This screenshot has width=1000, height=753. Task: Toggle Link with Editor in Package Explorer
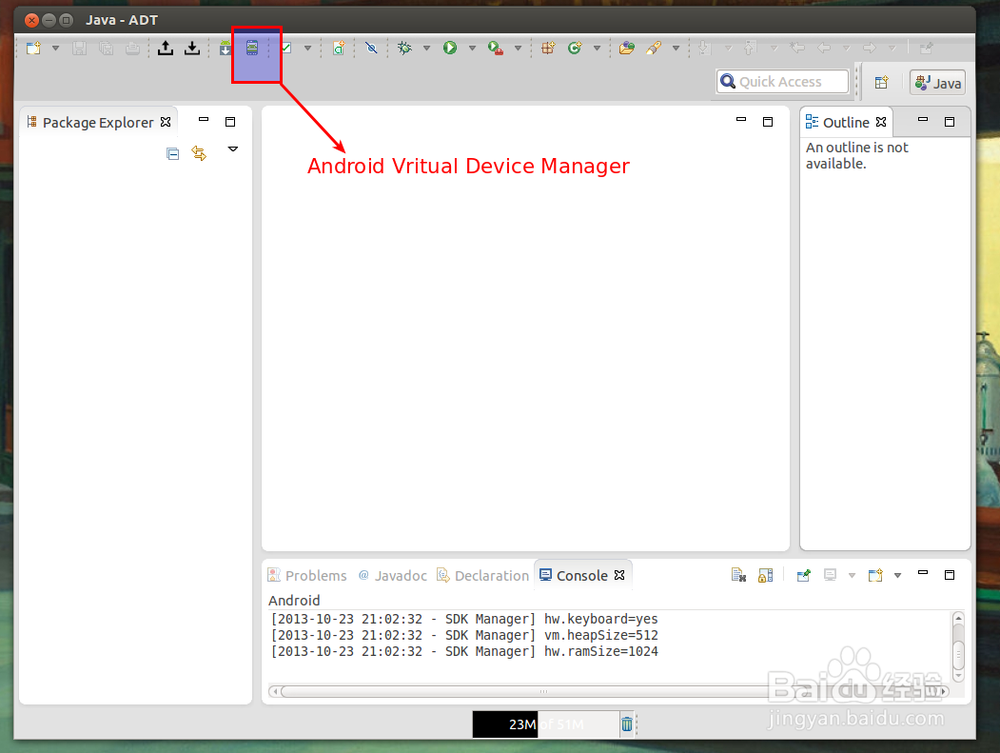click(199, 154)
